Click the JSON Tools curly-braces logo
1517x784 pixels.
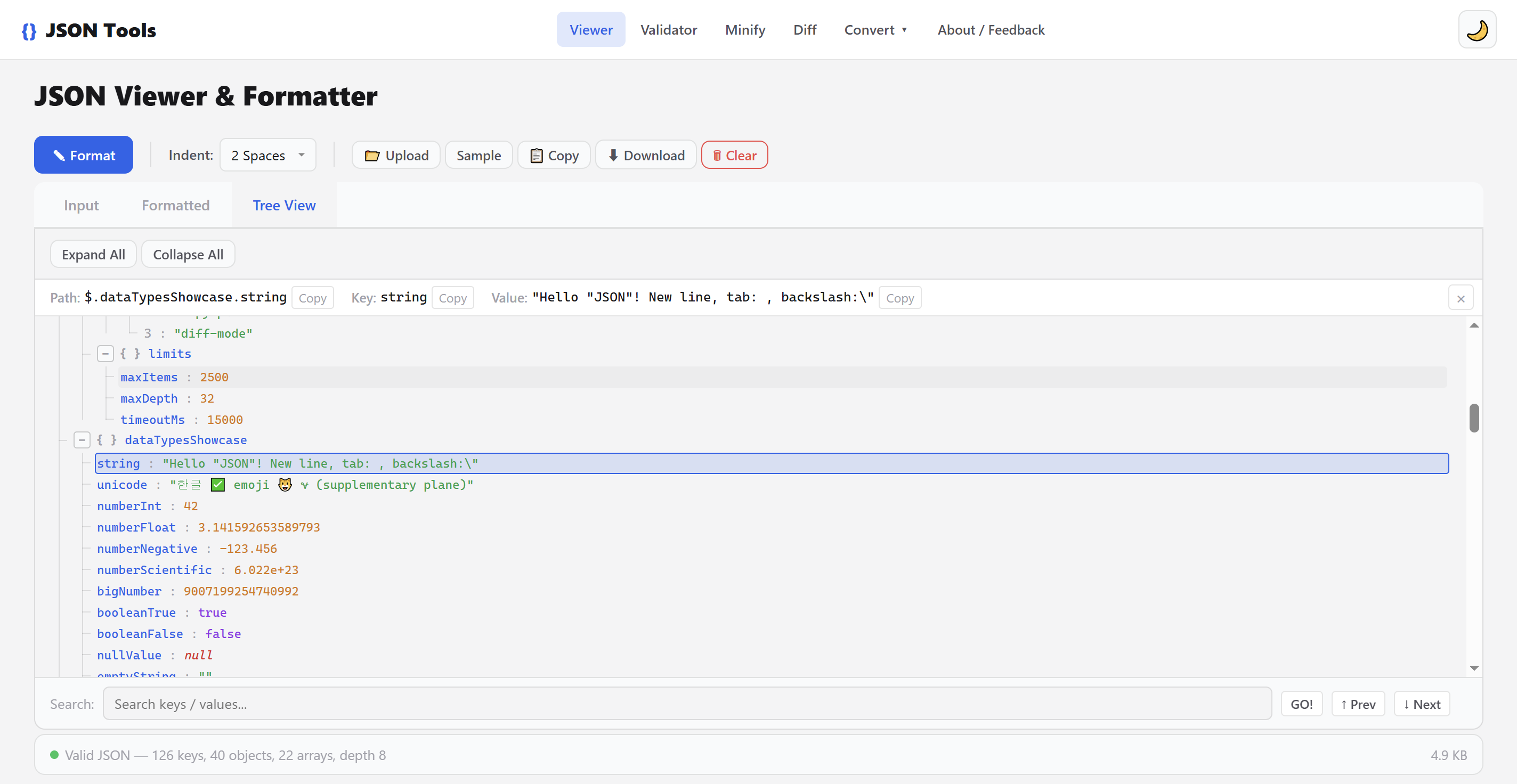pyautogui.click(x=28, y=30)
